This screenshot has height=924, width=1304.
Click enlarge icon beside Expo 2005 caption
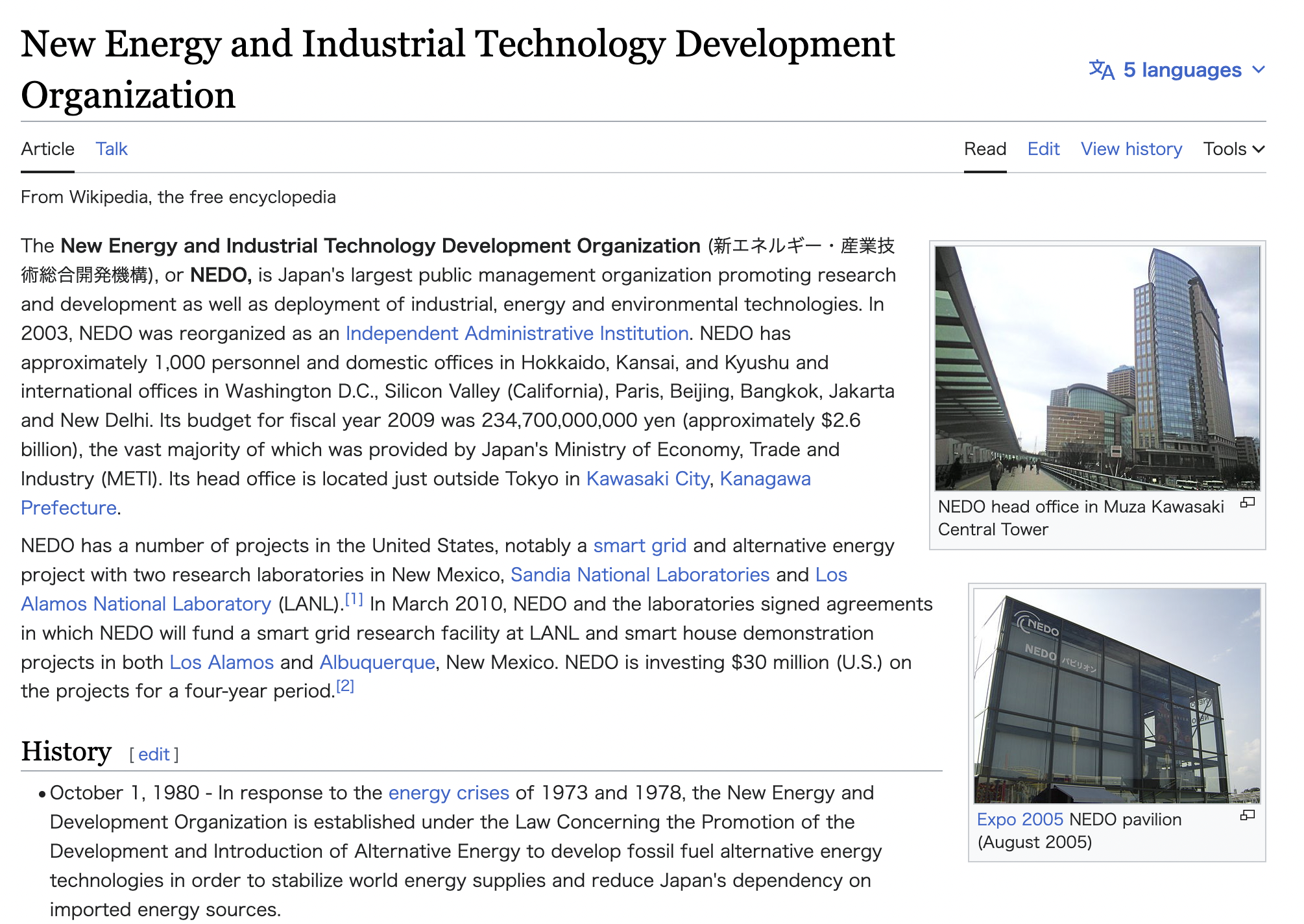point(1248,816)
